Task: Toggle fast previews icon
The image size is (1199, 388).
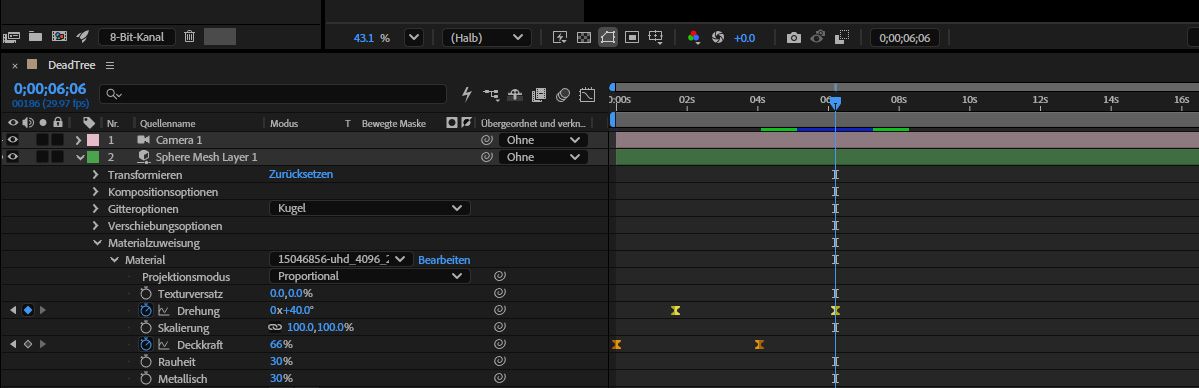Action: point(560,37)
